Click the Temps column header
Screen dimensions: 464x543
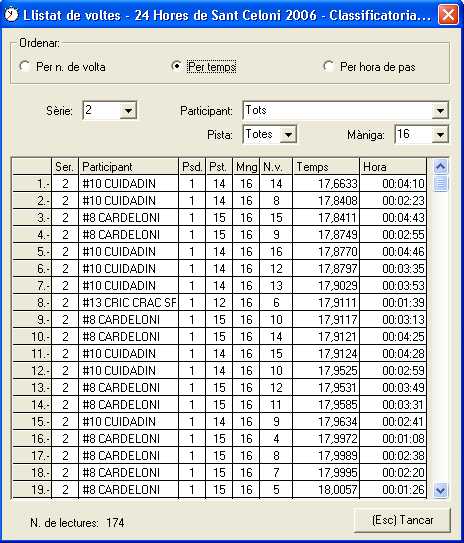click(326, 167)
